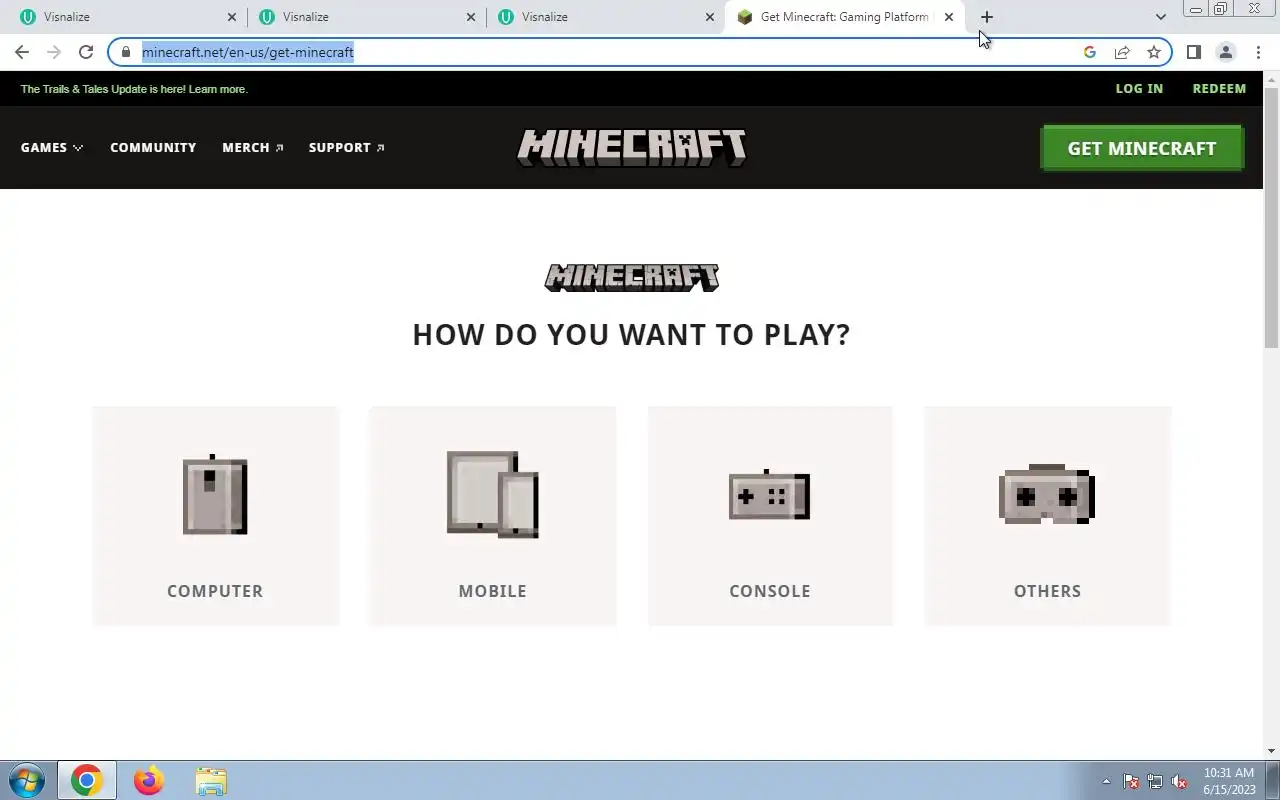The height and width of the screenshot is (800, 1280).
Task: Click the Redeem link
Action: [1219, 88]
